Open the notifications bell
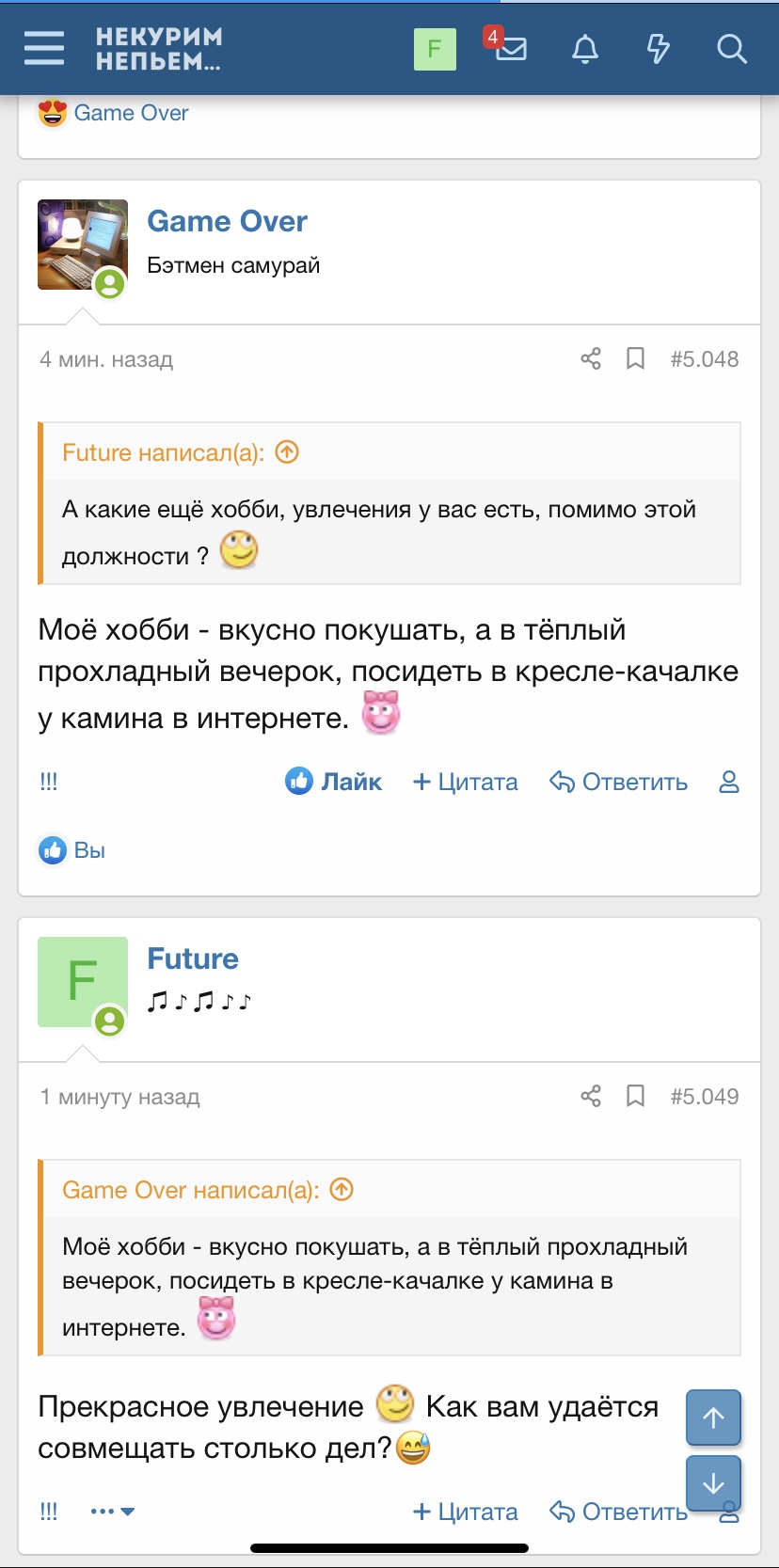This screenshot has width=779, height=1568. [585, 48]
